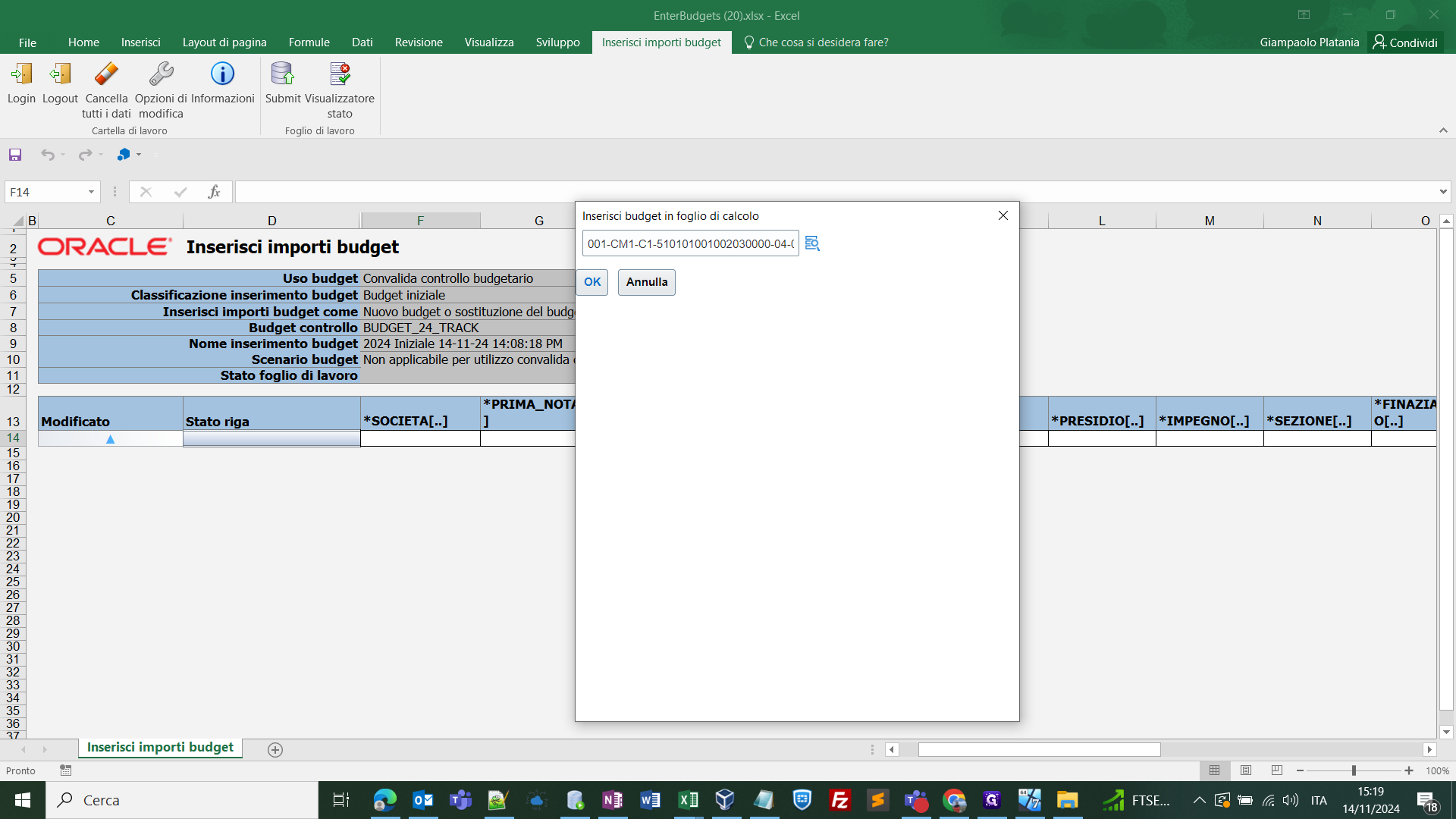The width and height of the screenshot is (1456, 819).
Task: Click Che cosa si desidera fare search
Action: [x=816, y=42]
